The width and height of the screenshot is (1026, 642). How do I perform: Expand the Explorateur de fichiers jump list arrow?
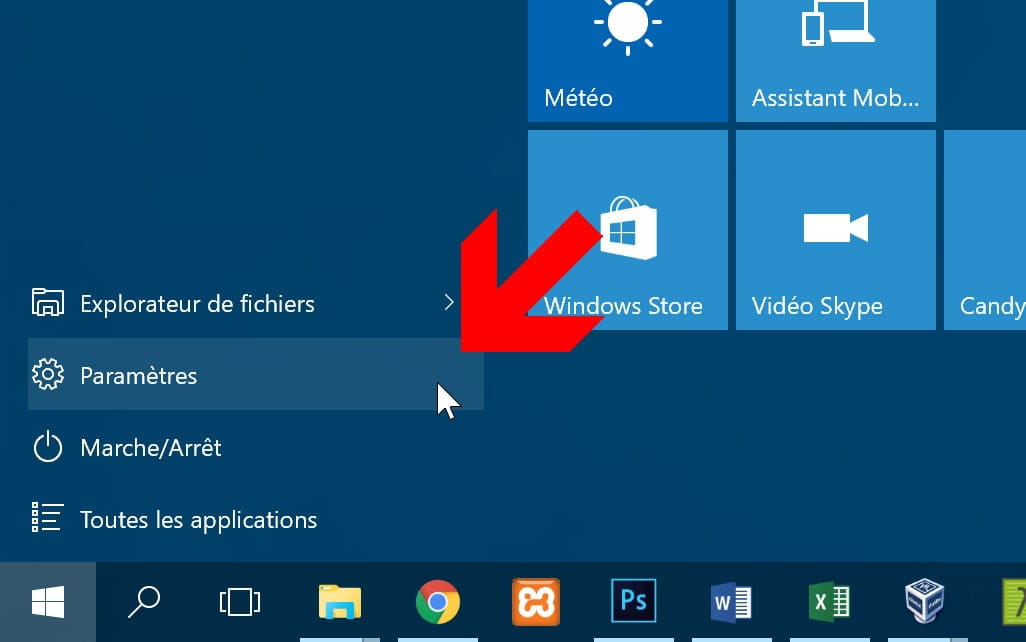(449, 302)
